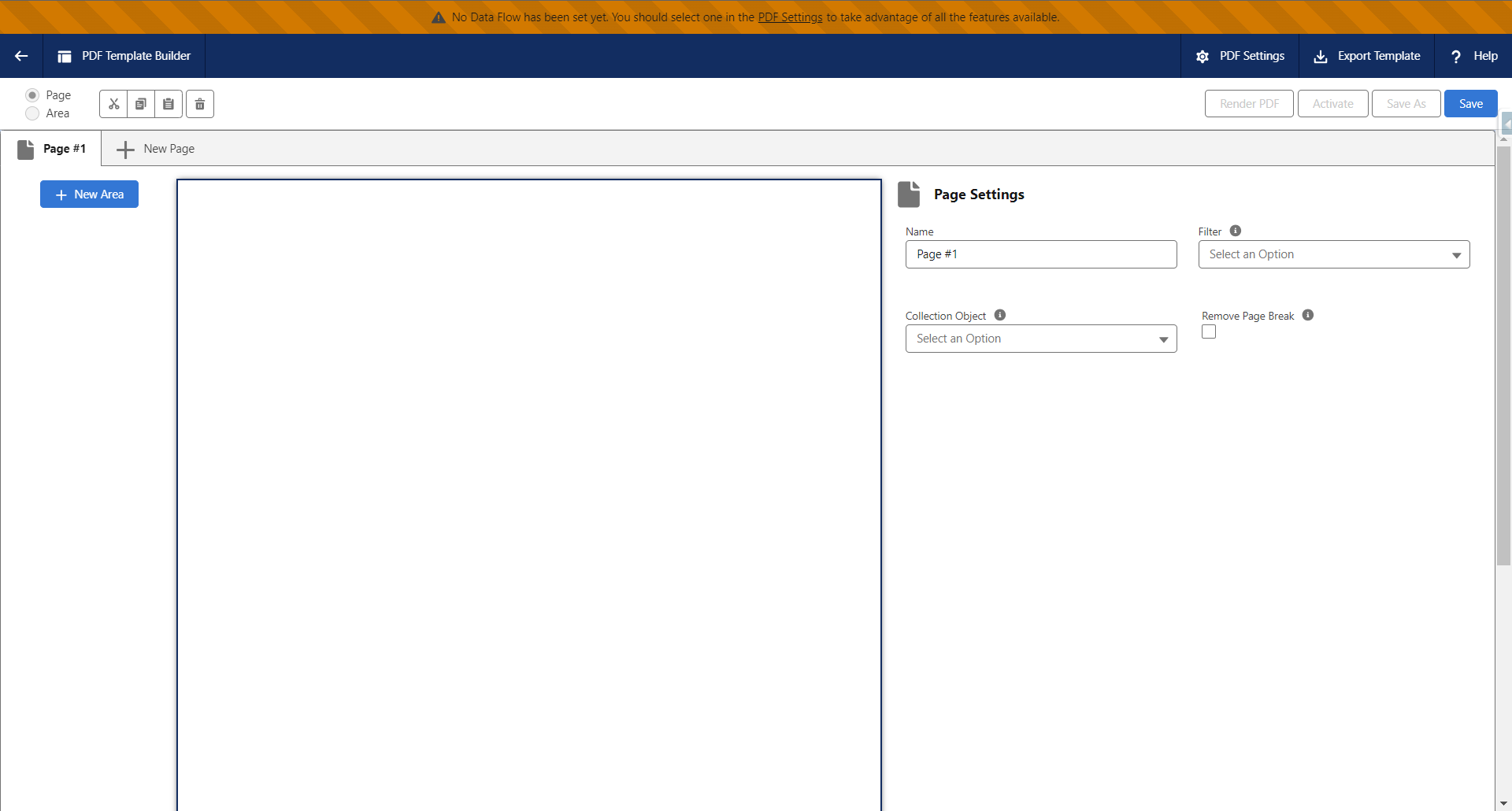Open the Collection Object dropdown

(x=1040, y=339)
